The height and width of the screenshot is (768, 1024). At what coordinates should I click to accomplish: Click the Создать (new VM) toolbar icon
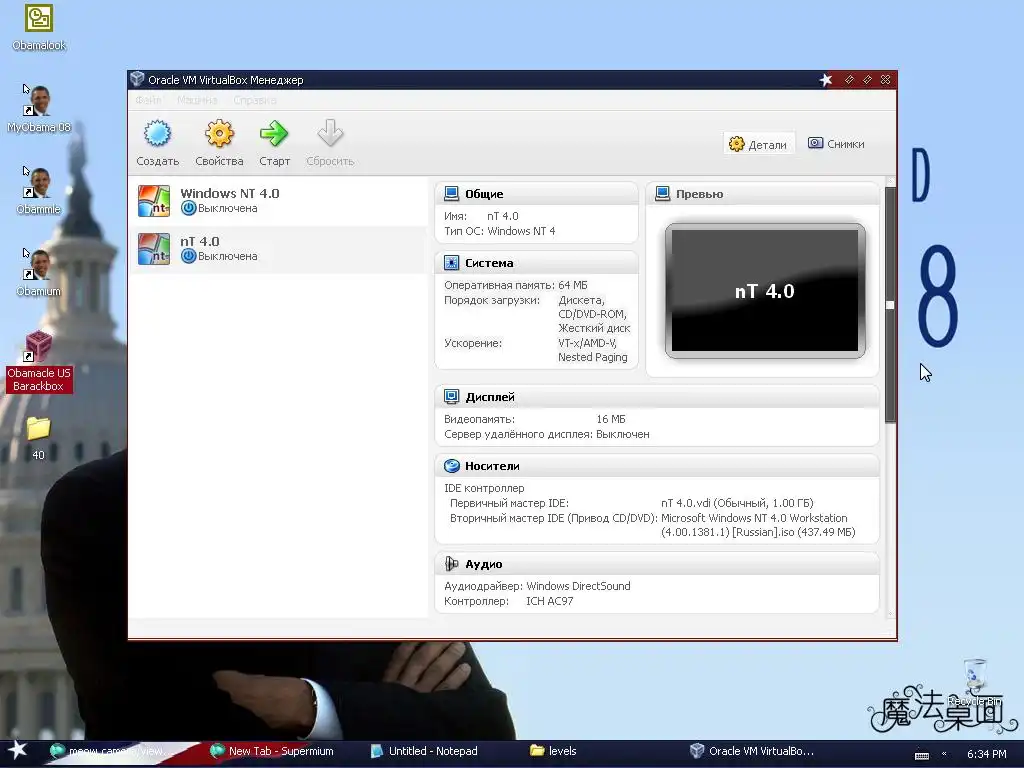pyautogui.click(x=157, y=134)
